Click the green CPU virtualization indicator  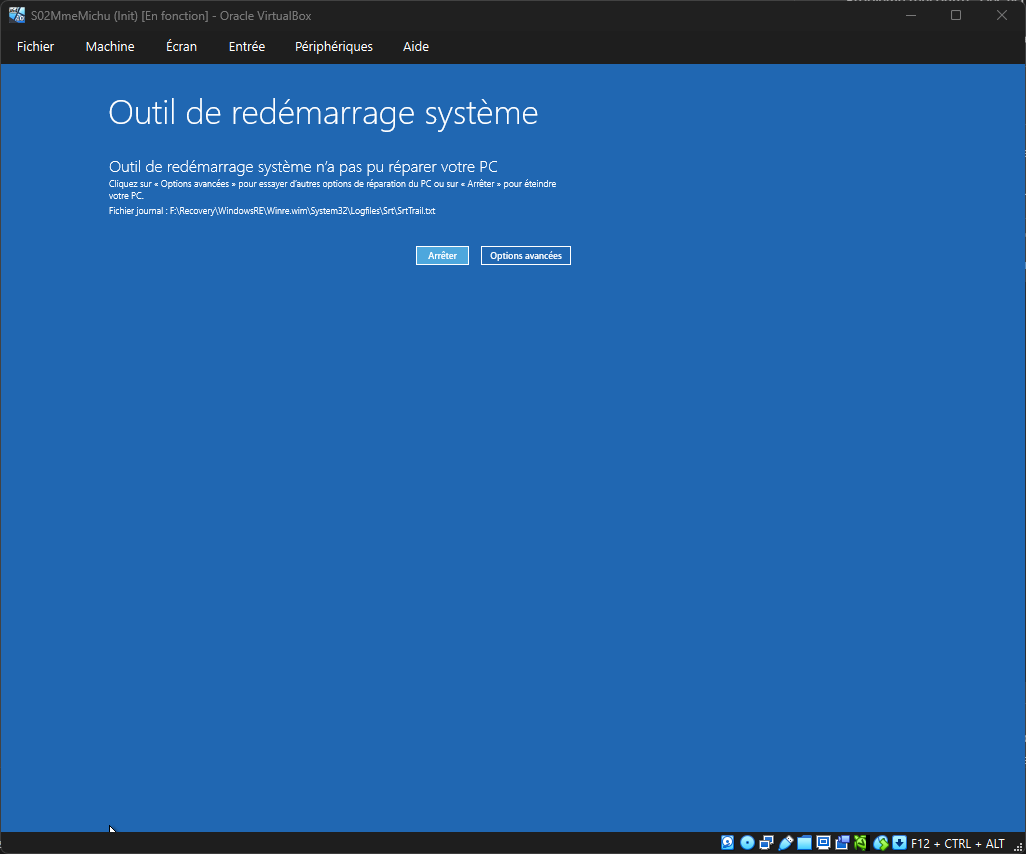[x=860, y=843]
